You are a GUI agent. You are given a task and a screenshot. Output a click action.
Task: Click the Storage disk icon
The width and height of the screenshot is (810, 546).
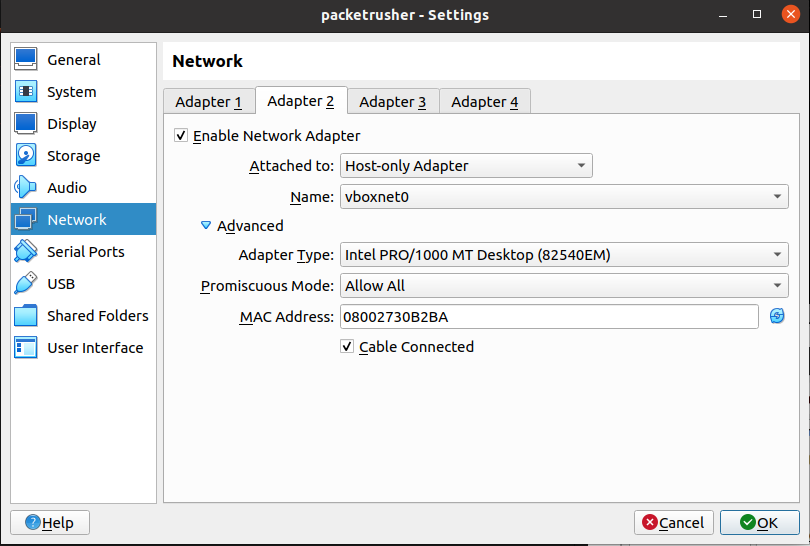26,156
